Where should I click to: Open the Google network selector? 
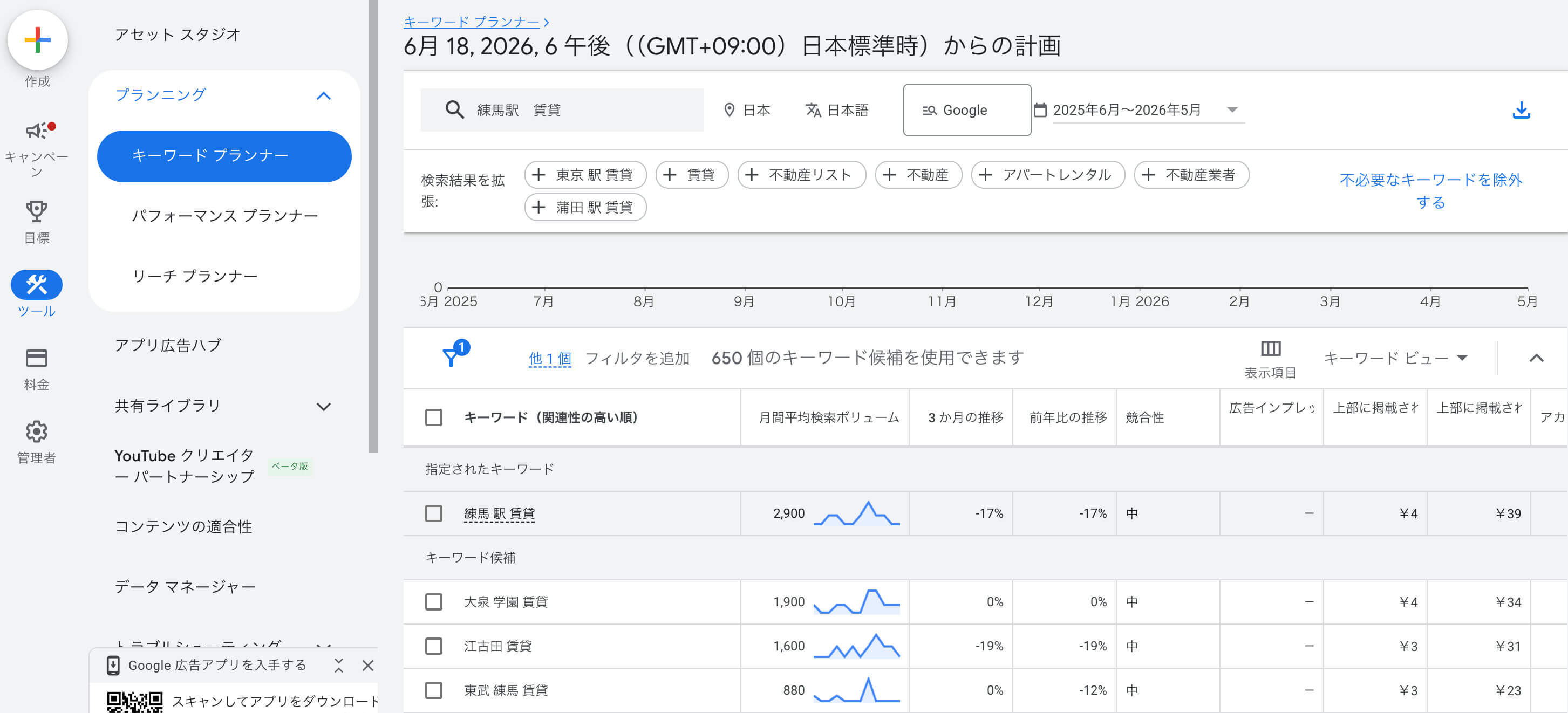966,110
